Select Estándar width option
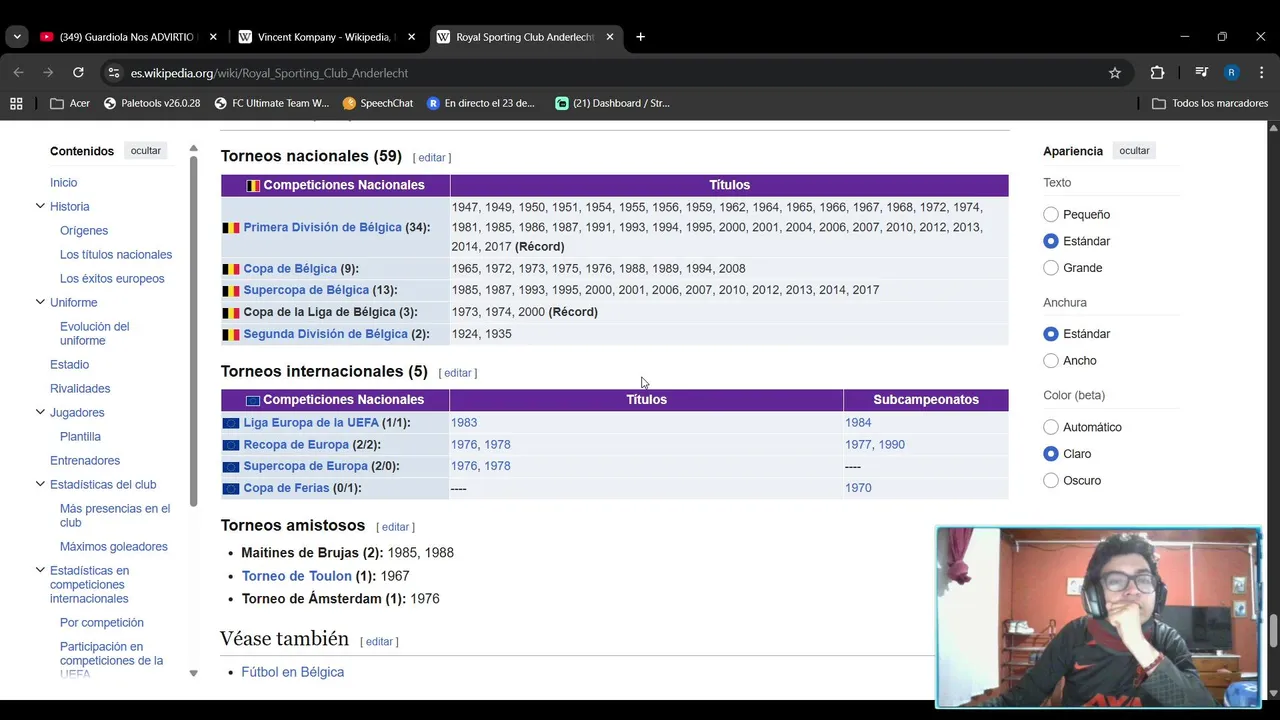Viewport: 1280px width, 720px height. tap(1051, 334)
